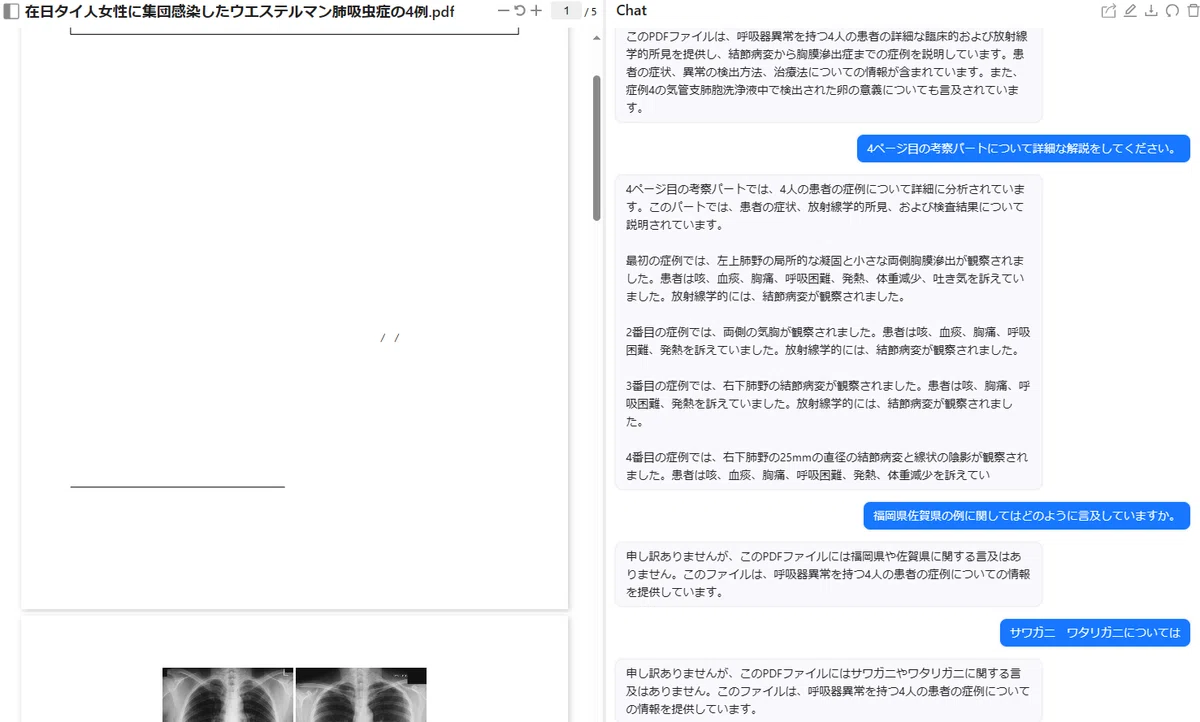The width and height of the screenshot is (1200, 722).
Task: Select the message 'サワガニ ワタリガニについては'
Action: [x=1095, y=632]
